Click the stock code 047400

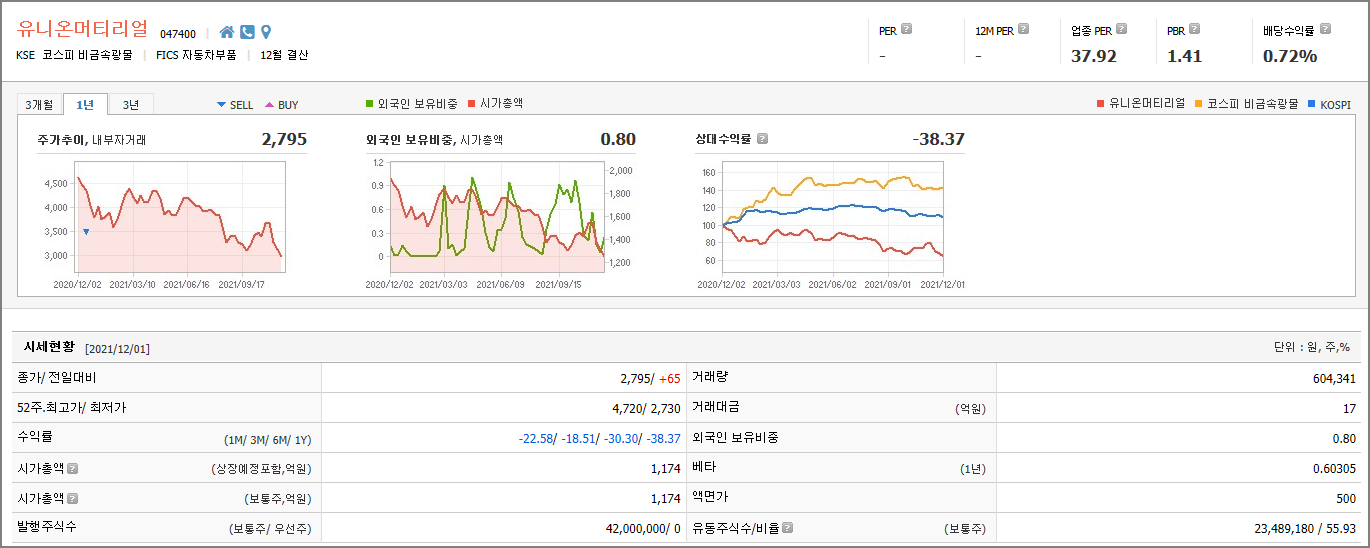[178, 34]
